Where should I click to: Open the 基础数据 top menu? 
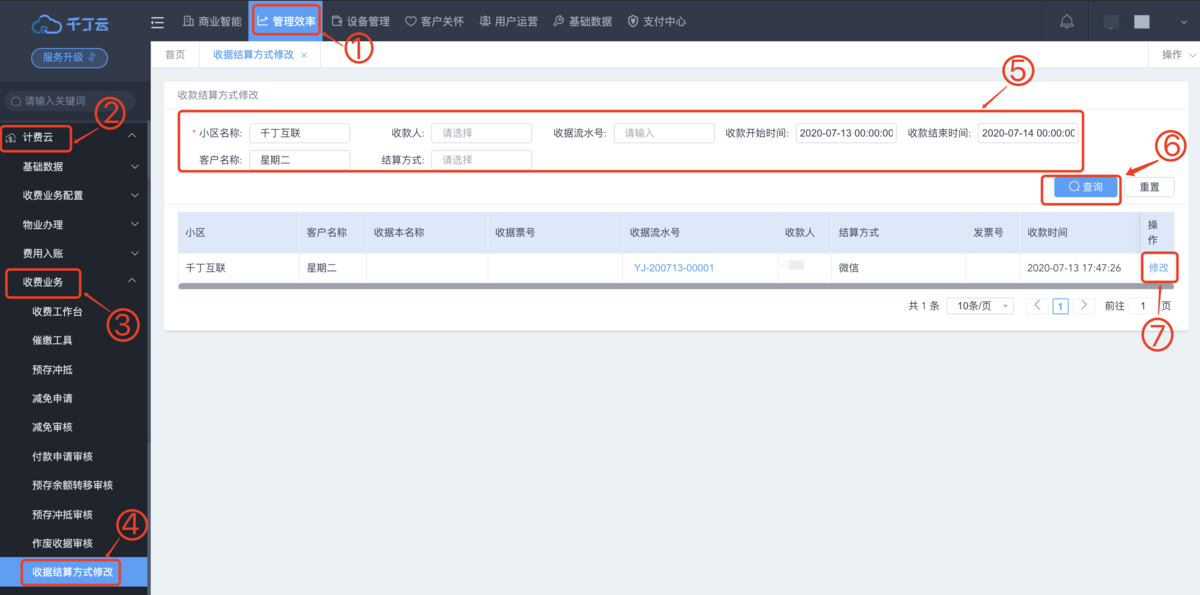click(x=582, y=21)
